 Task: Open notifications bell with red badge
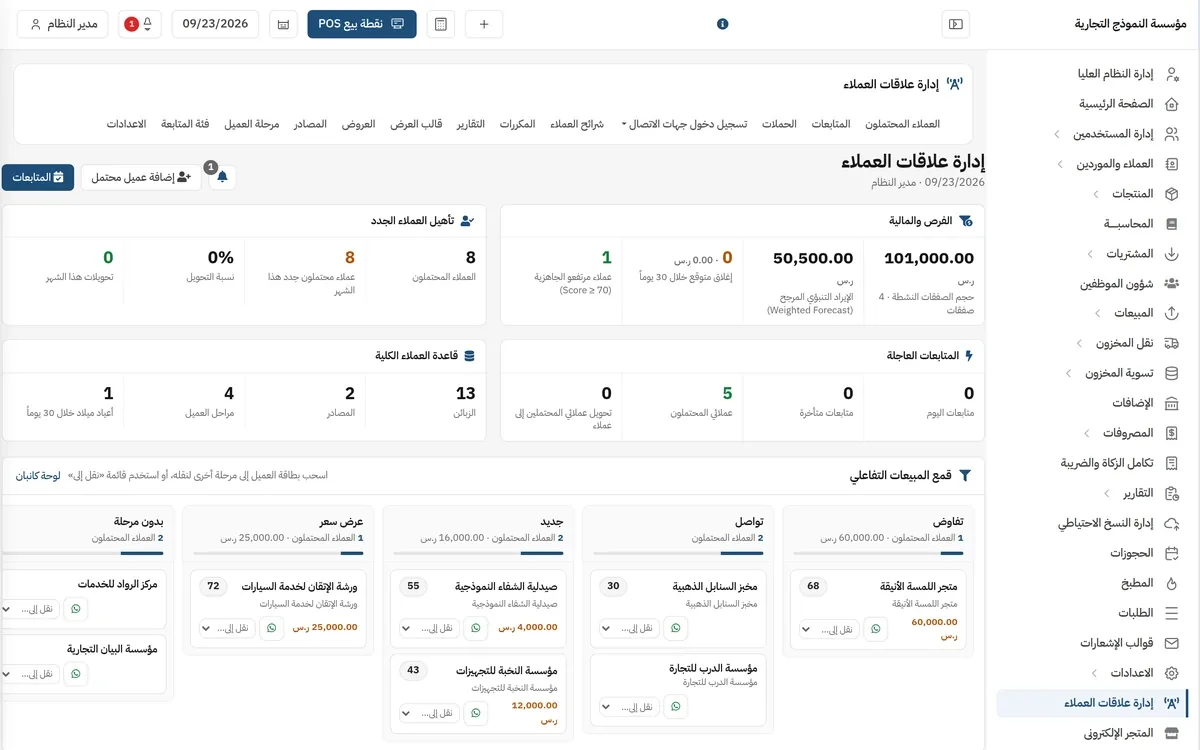(x=140, y=24)
